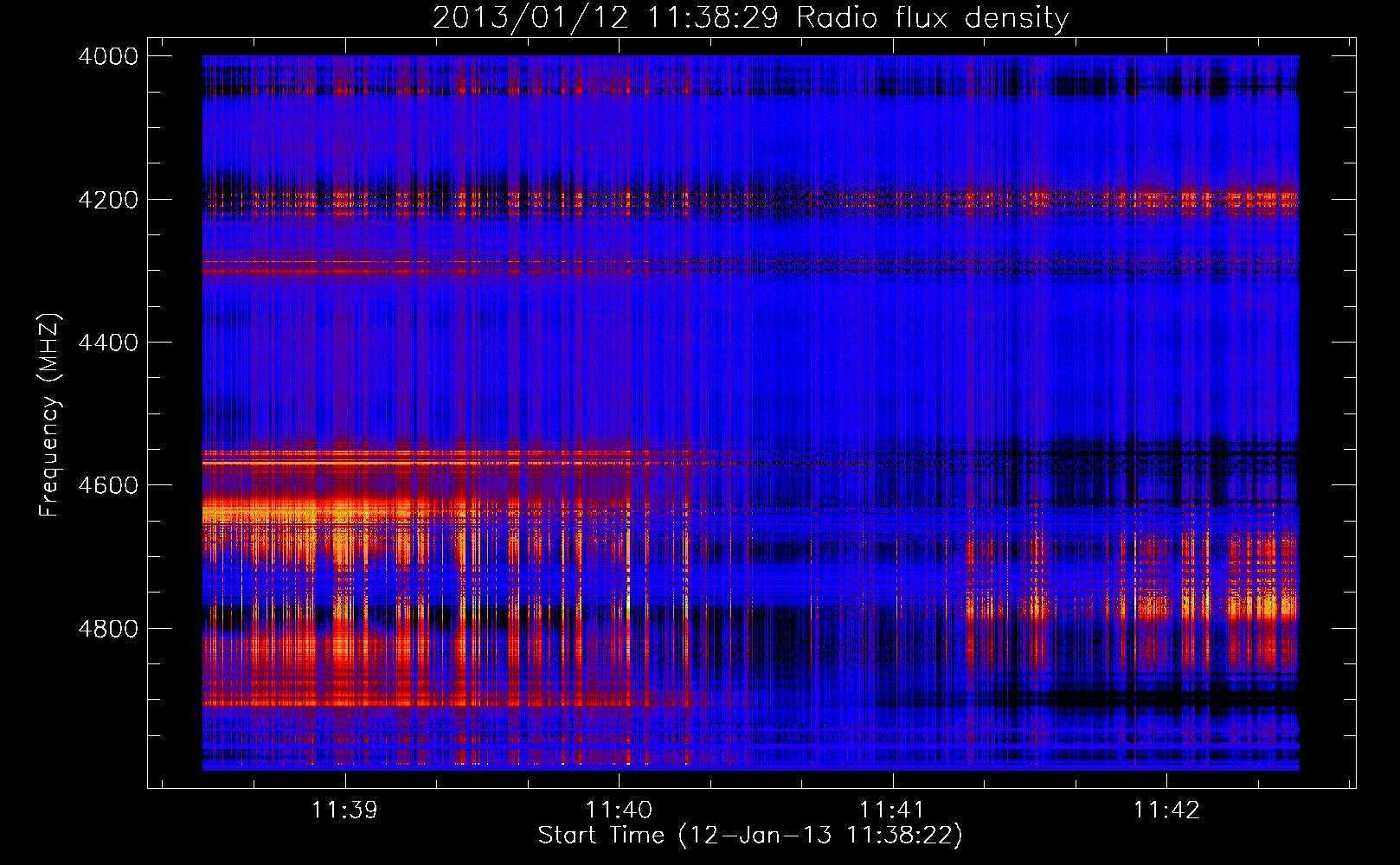Click the '4800' frequency axis label

coord(108,629)
